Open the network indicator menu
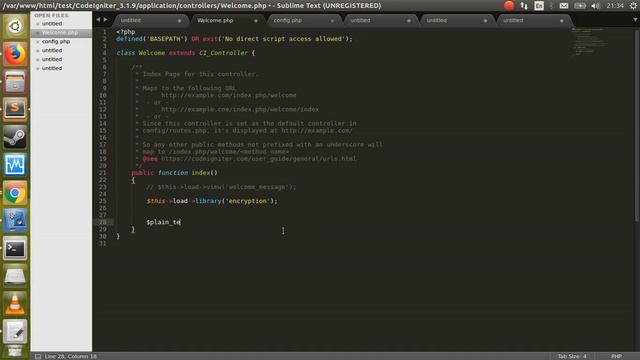Screen dimensions: 640x360 tap(524, 6)
